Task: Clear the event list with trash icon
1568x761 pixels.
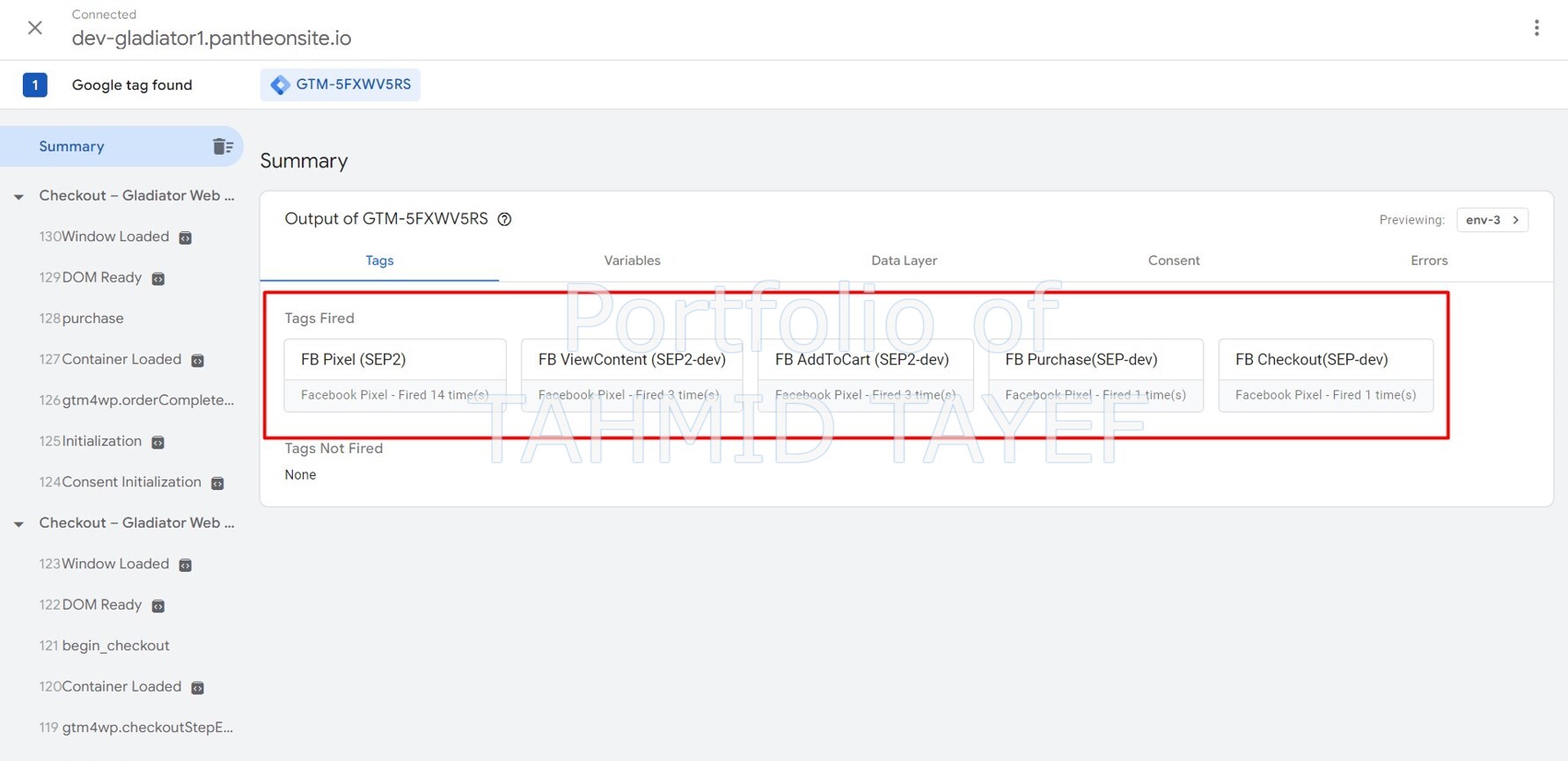Action: [x=223, y=147]
